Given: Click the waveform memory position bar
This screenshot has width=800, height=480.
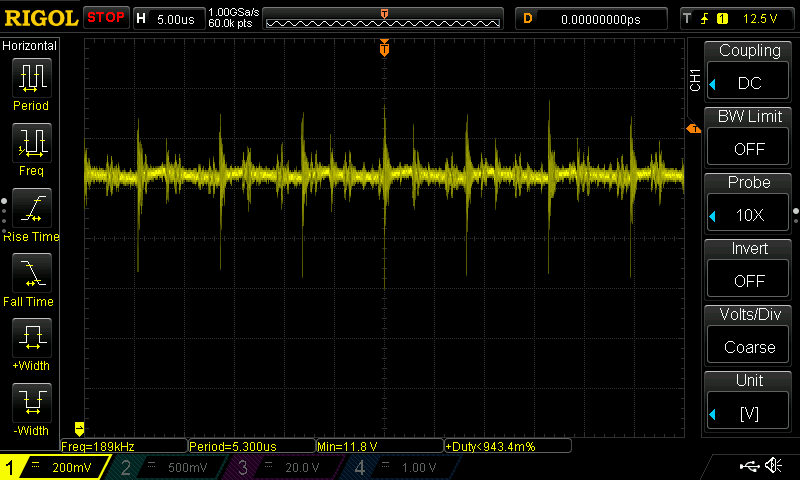Looking at the screenshot, I should point(385,19).
